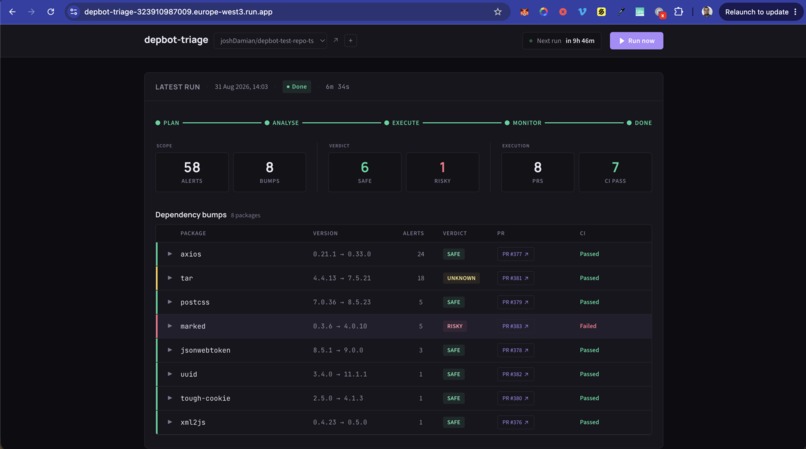Open the eyedropper color picker extension
This screenshot has width=806, height=449.
click(621, 12)
